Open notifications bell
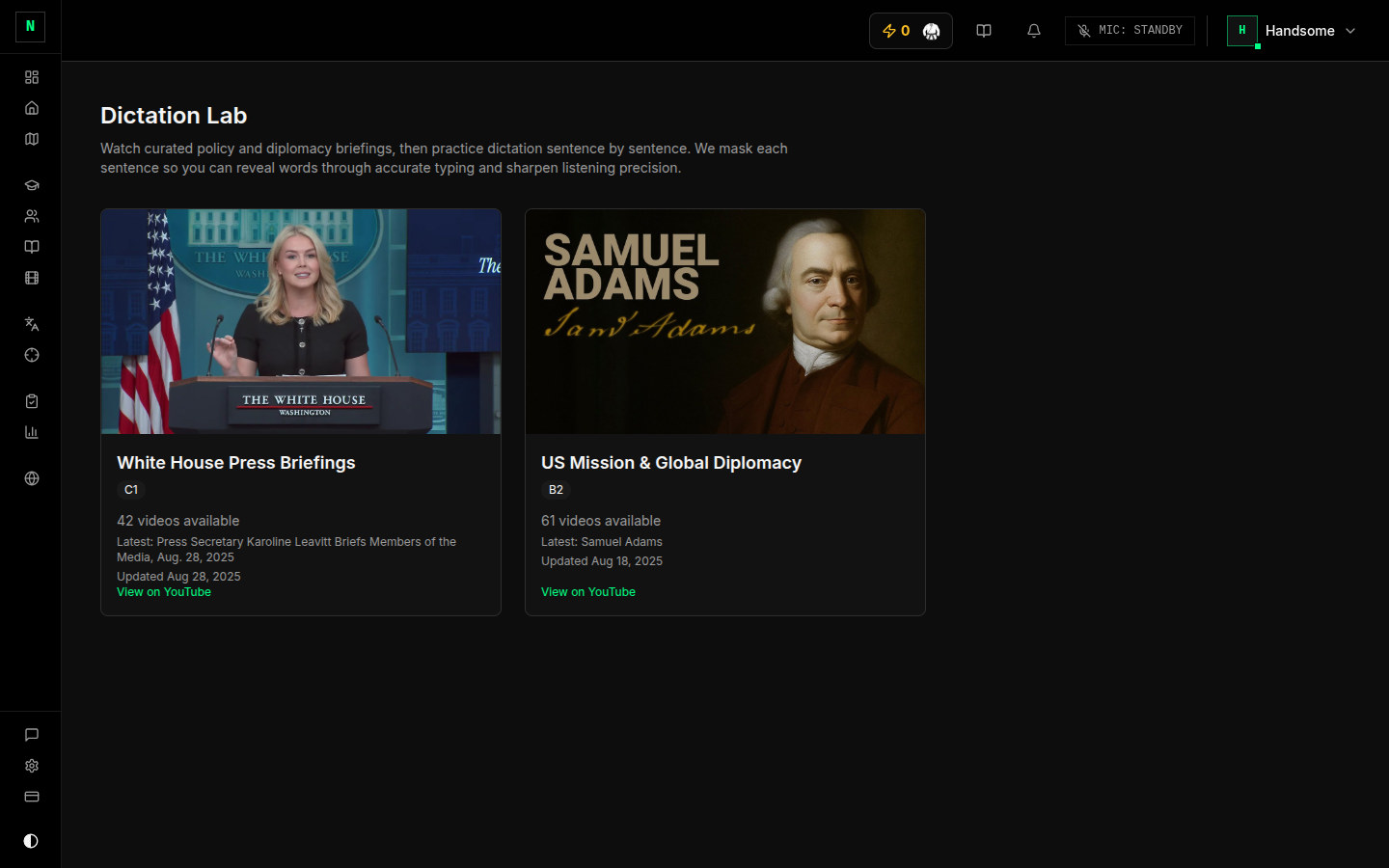The image size is (1389, 868). tap(1034, 31)
